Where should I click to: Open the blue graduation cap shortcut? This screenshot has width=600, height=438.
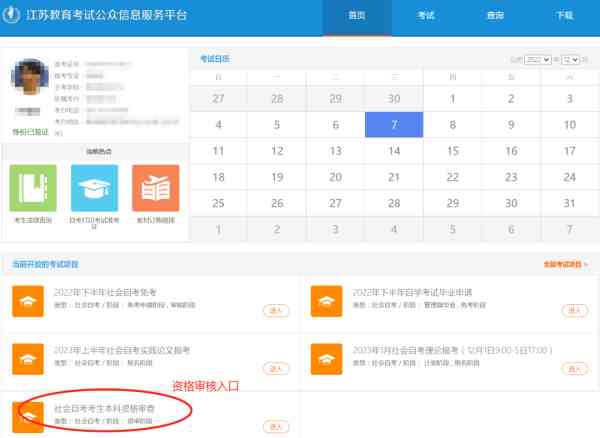click(x=94, y=188)
